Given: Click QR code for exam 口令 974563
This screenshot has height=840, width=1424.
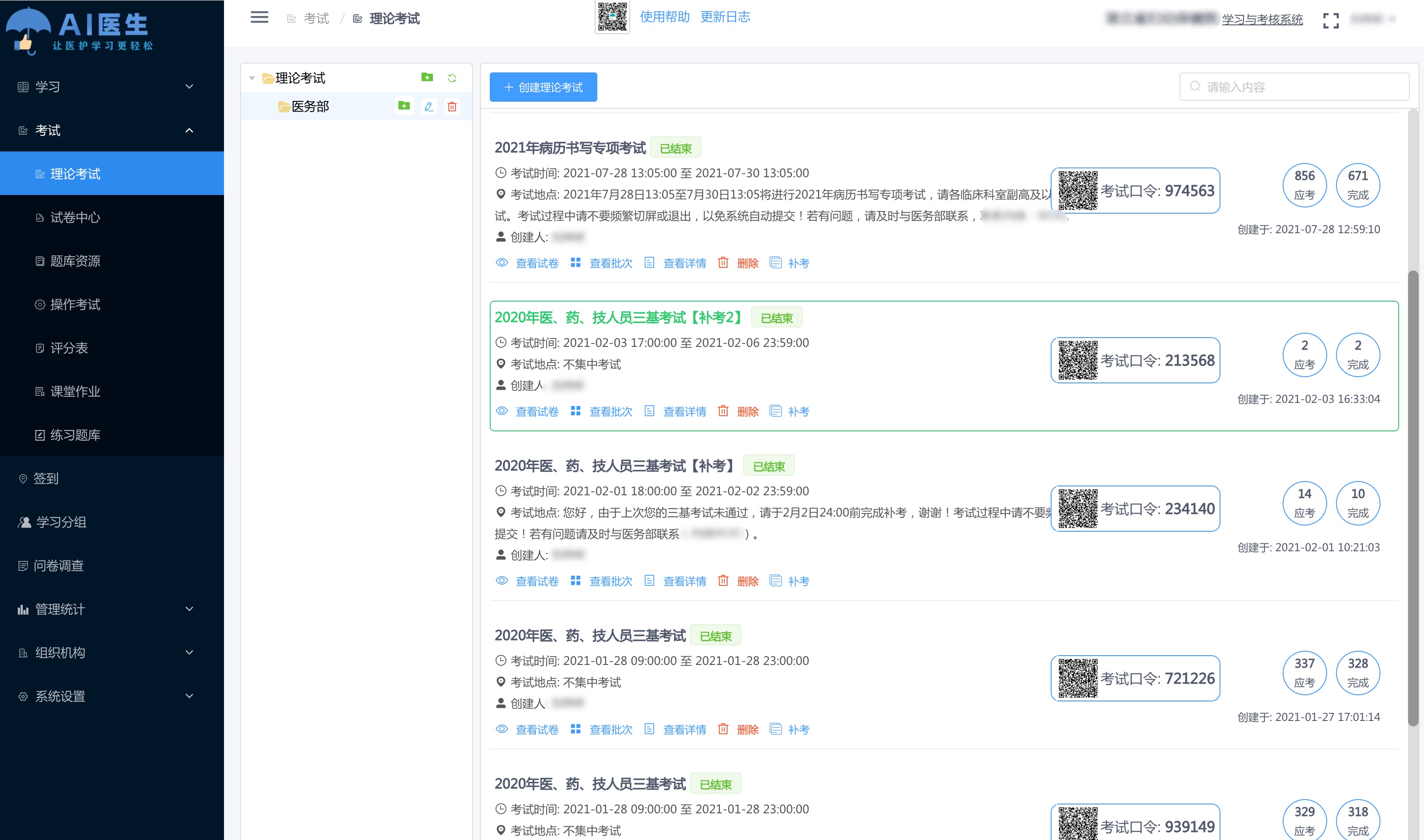Looking at the screenshot, I should (x=1077, y=191).
